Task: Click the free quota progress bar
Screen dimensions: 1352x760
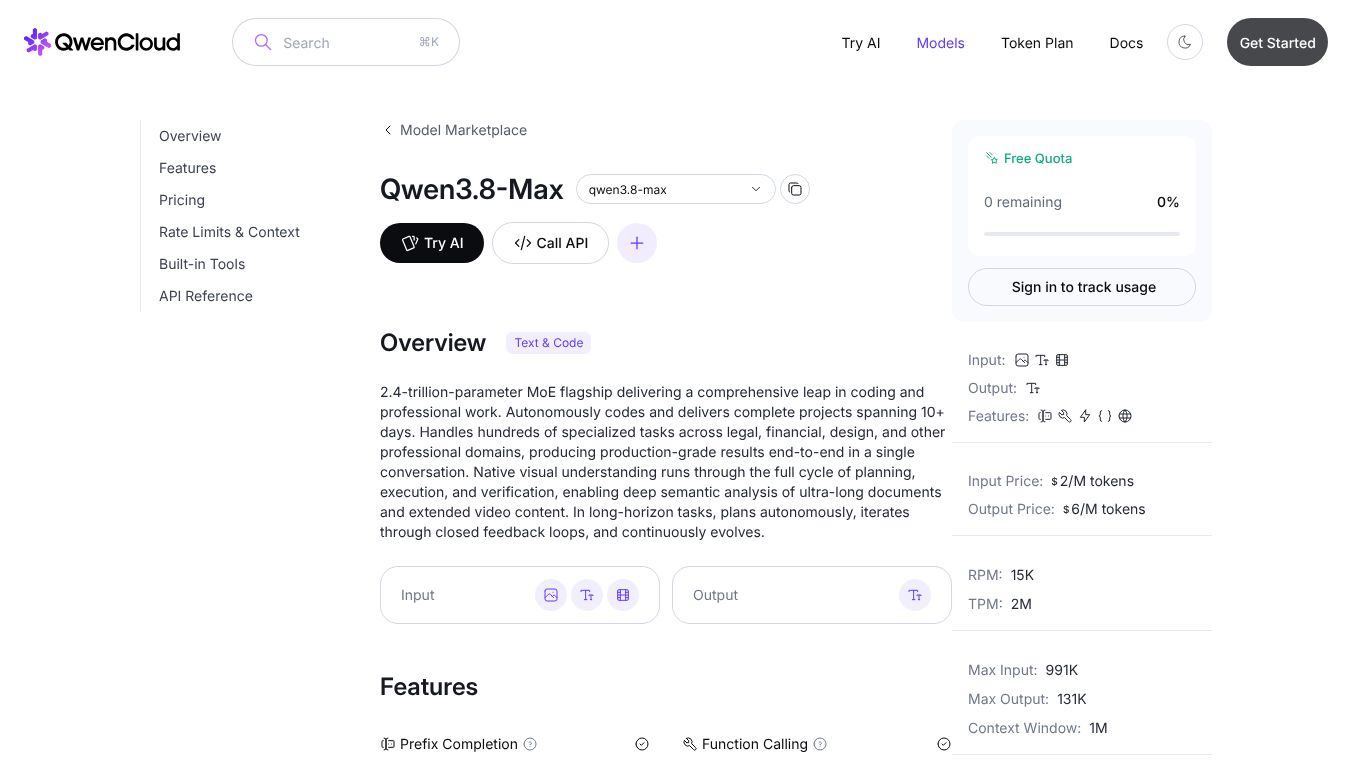Action: pos(1082,234)
